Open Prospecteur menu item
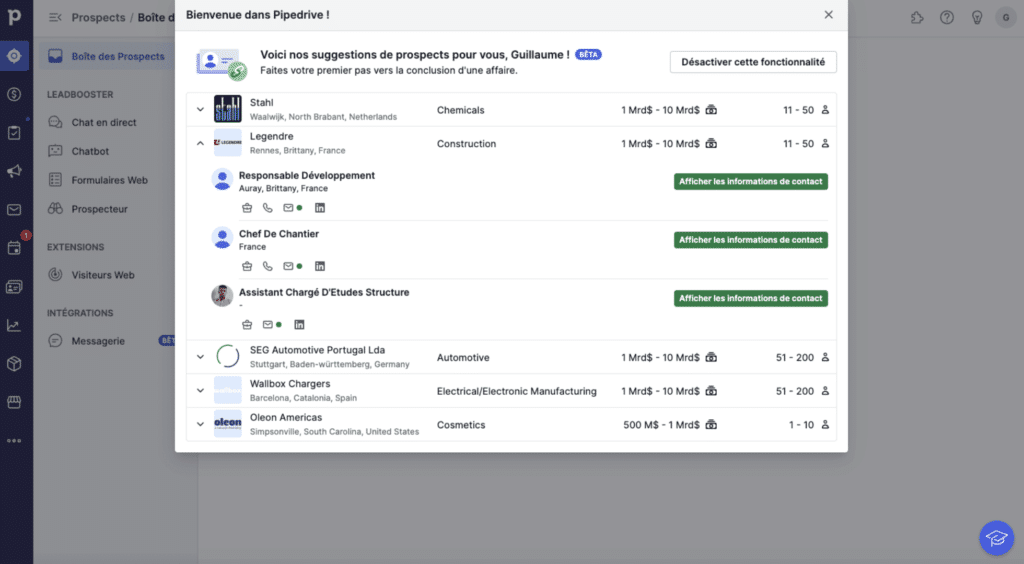Viewport: 1024px width, 564px height. pyautogui.click(x=99, y=209)
